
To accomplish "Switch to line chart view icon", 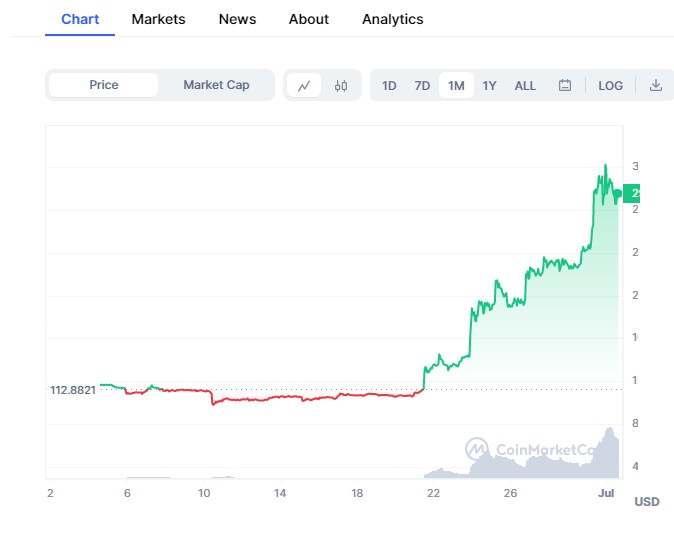I will (x=304, y=86).
